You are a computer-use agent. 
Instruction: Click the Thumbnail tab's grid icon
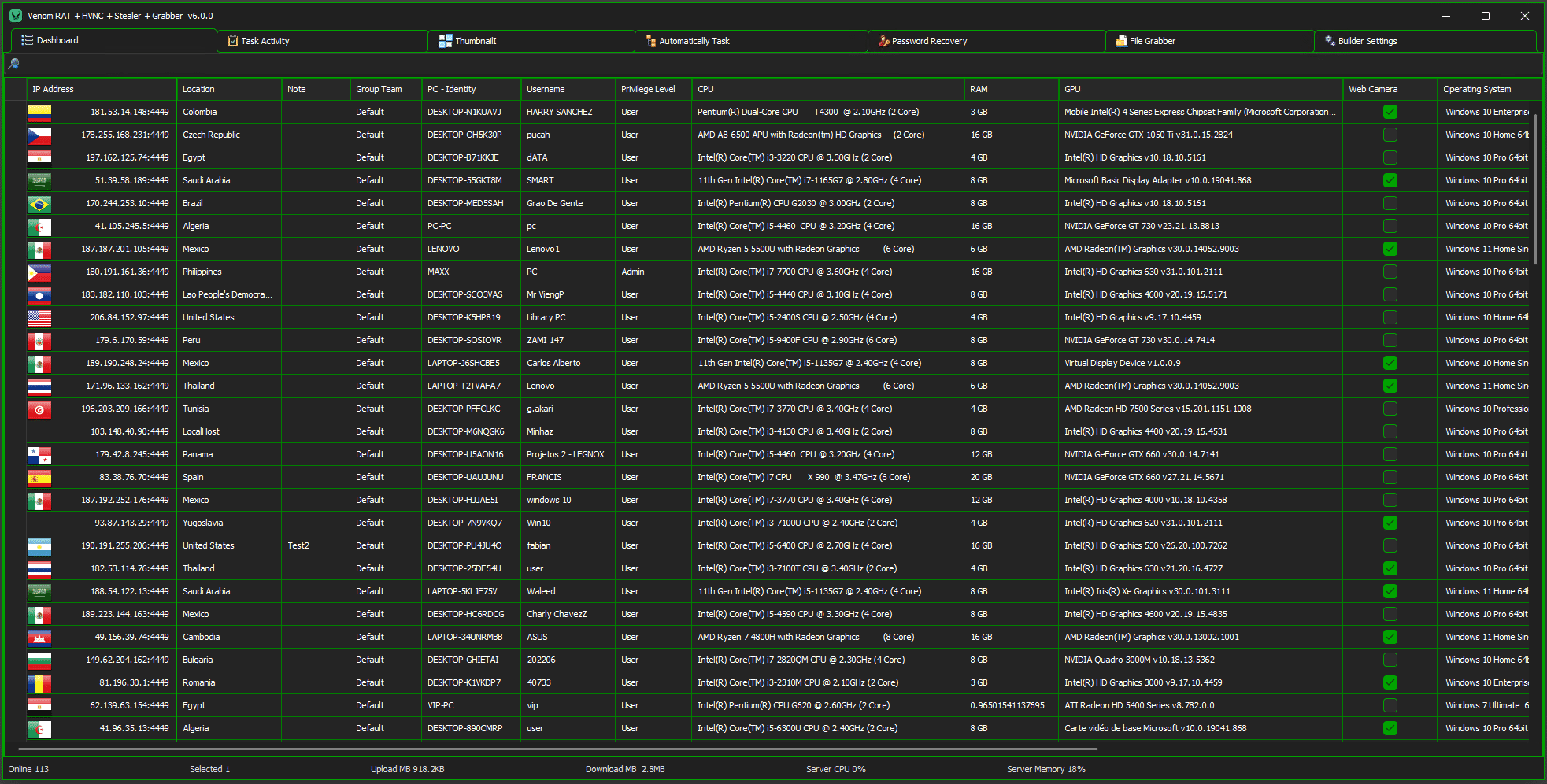click(x=446, y=41)
